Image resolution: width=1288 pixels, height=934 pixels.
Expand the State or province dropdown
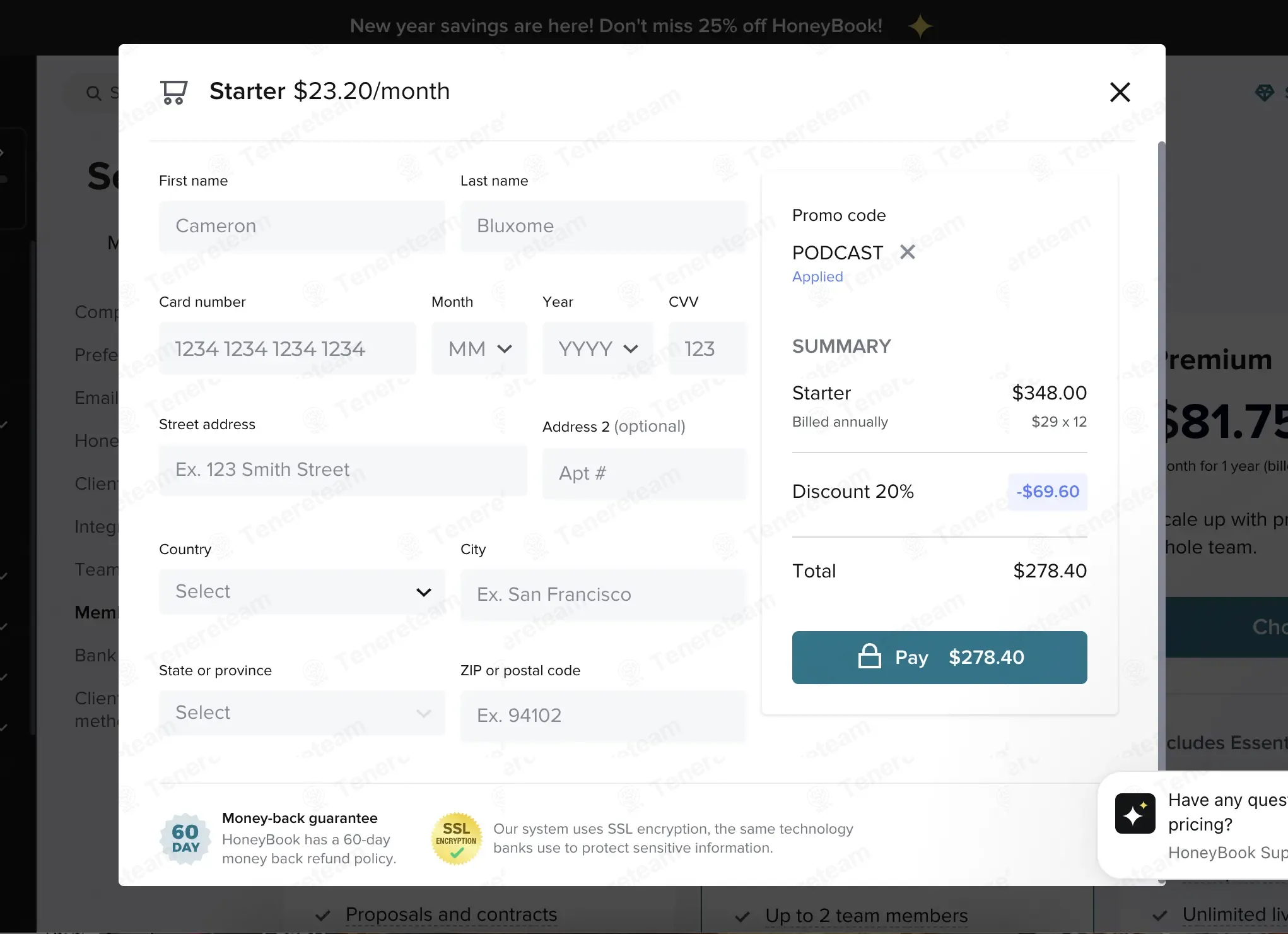[302, 712]
